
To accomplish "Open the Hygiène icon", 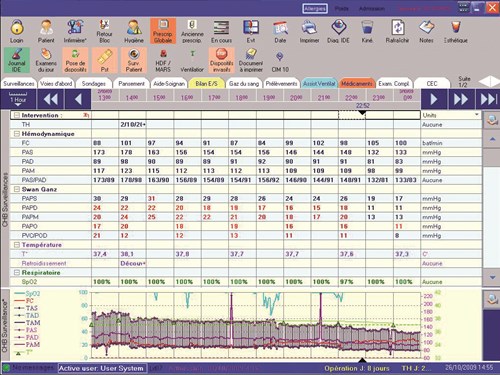I will pyautogui.click(x=134, y=31).
